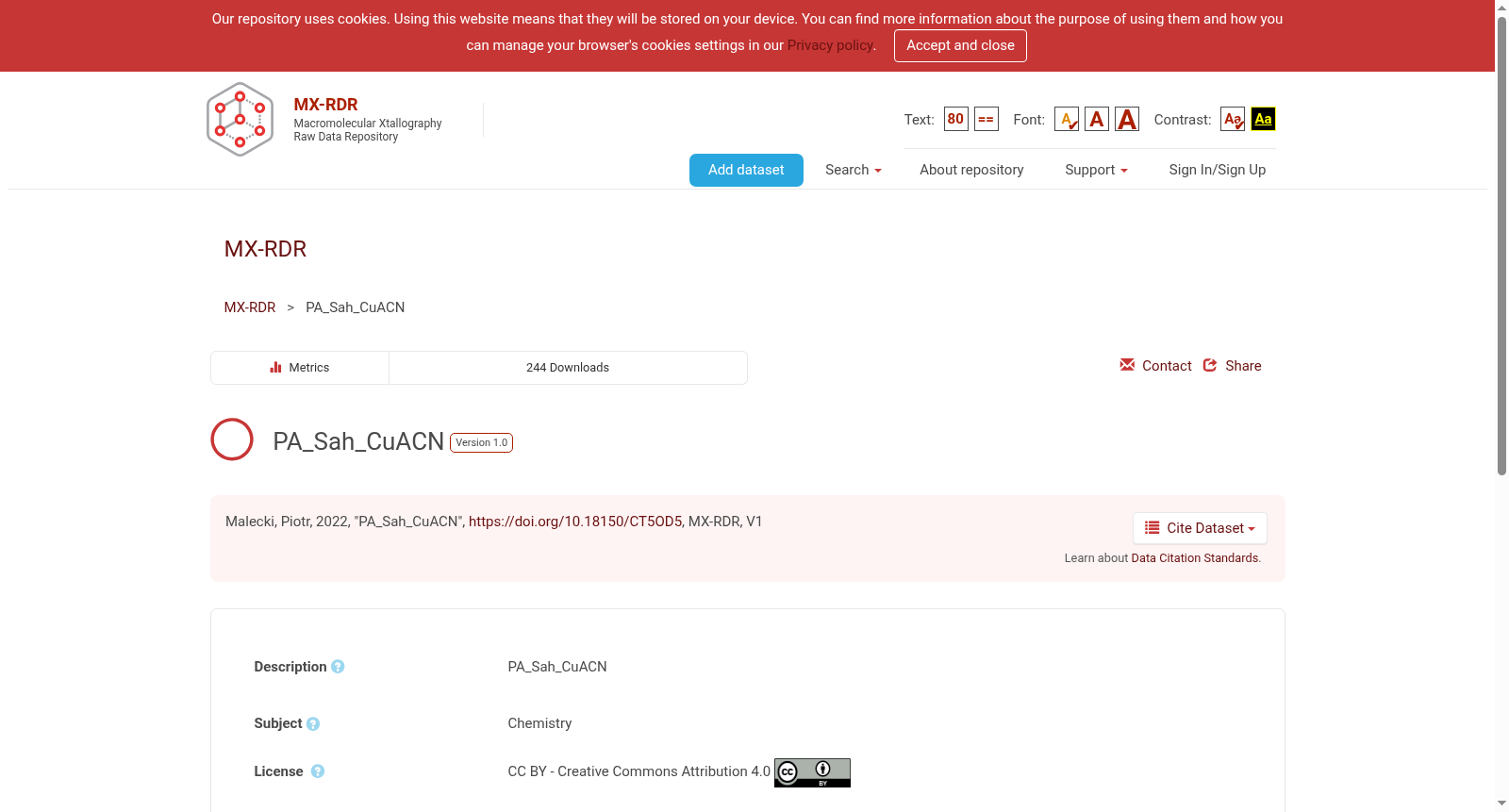Click the Share link text

point(1243,366)
